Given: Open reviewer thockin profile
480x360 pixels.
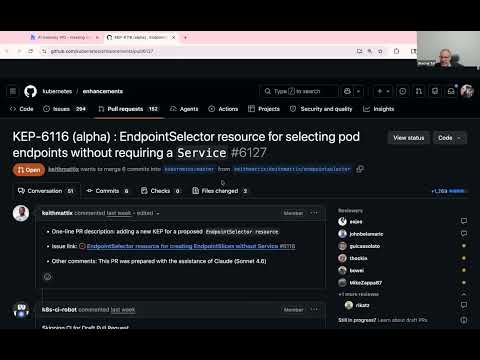Looking at the screenshot, I should coord(358,258).
